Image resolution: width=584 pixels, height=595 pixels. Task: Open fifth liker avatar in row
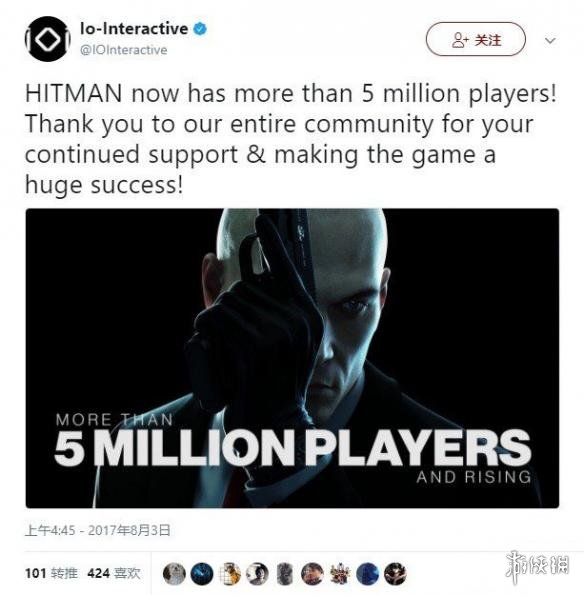[285, 573]
